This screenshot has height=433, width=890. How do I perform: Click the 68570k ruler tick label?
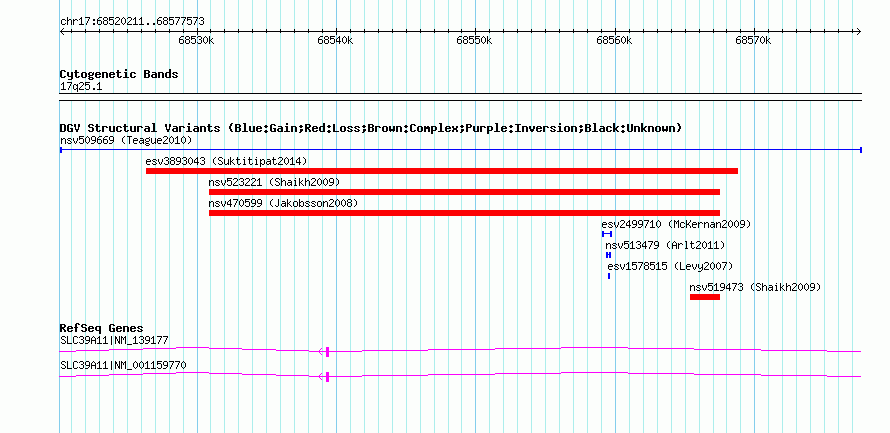click(753, 40)
